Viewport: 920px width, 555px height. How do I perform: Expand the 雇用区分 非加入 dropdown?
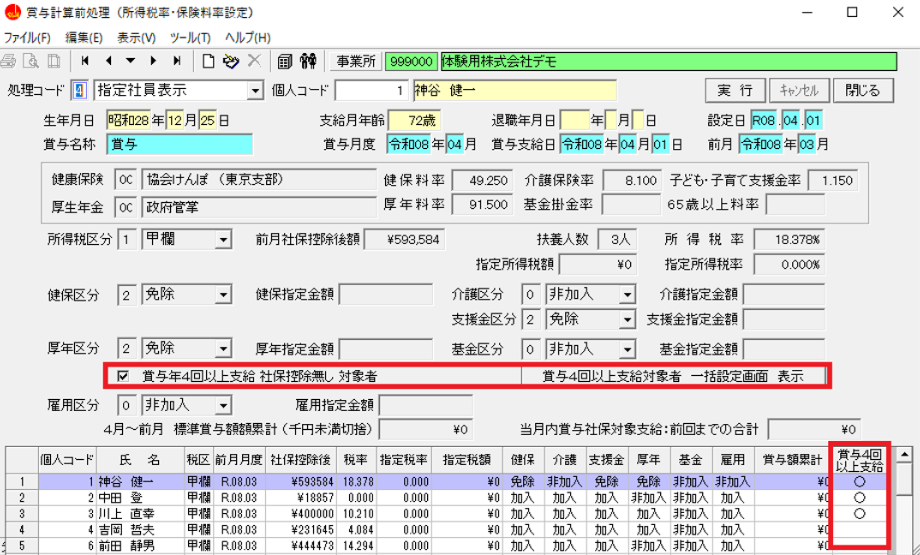pyautogui.click(x=223, y=406)
